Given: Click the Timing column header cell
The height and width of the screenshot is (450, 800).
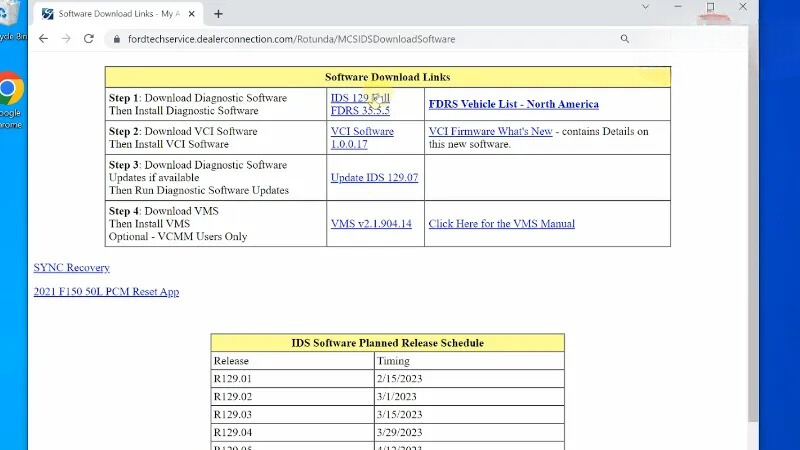Looking at the screenshot, I should 469,361.
